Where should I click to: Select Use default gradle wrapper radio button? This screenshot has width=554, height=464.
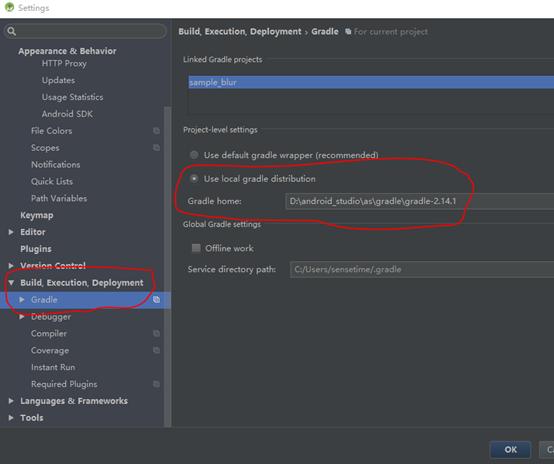pos(194,155)
